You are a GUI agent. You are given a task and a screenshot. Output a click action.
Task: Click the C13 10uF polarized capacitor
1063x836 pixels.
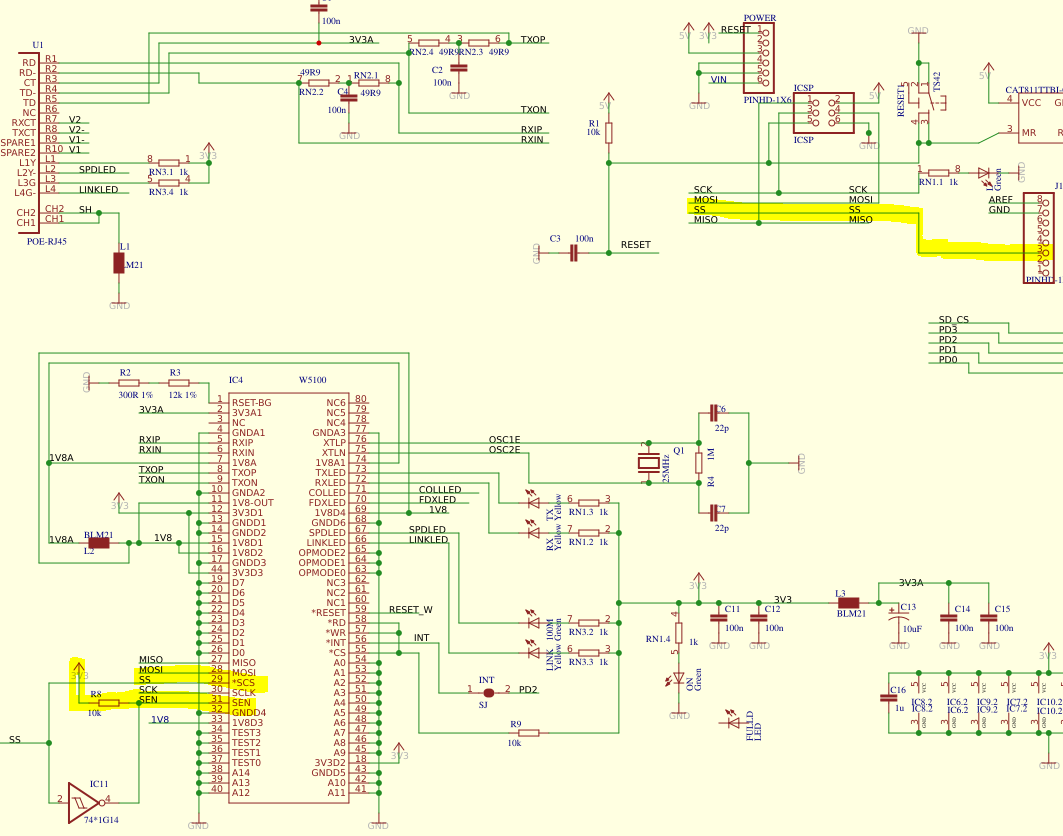click(x=899, y=618)
